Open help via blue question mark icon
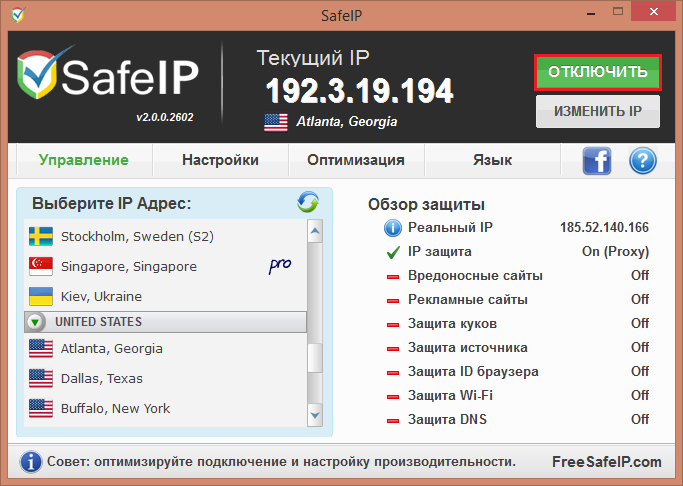This screenshot has width=683, height=486. 642,161
